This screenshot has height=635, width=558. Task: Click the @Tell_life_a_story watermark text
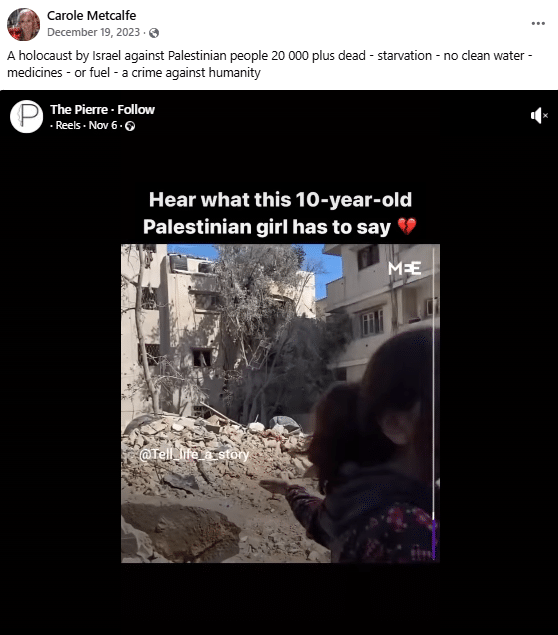point(194,454)
